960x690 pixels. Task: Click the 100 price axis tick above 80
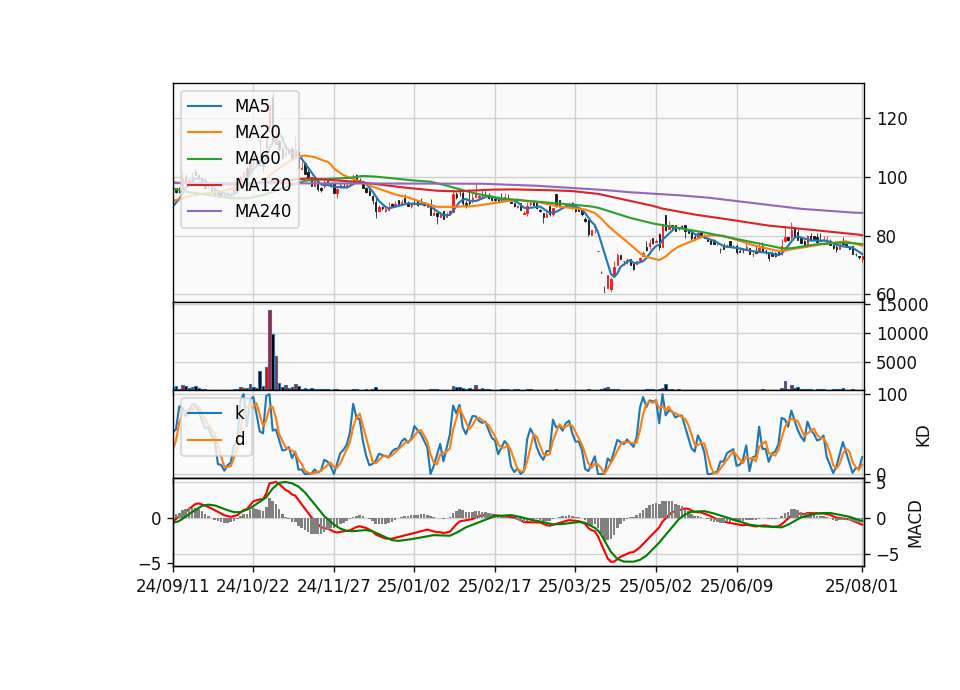(x=892, y=178)
